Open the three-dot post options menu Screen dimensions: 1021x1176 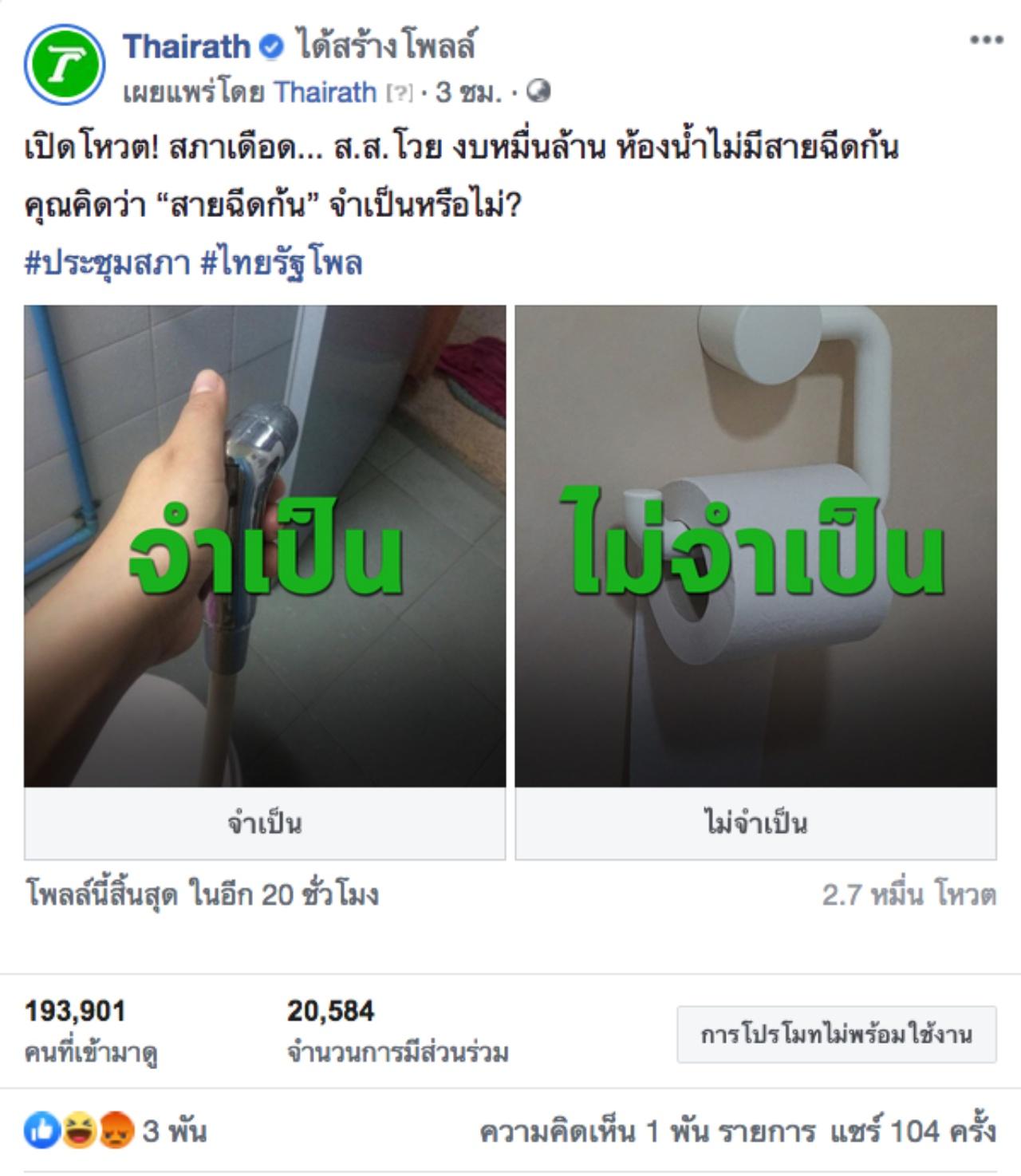[986, 41]
